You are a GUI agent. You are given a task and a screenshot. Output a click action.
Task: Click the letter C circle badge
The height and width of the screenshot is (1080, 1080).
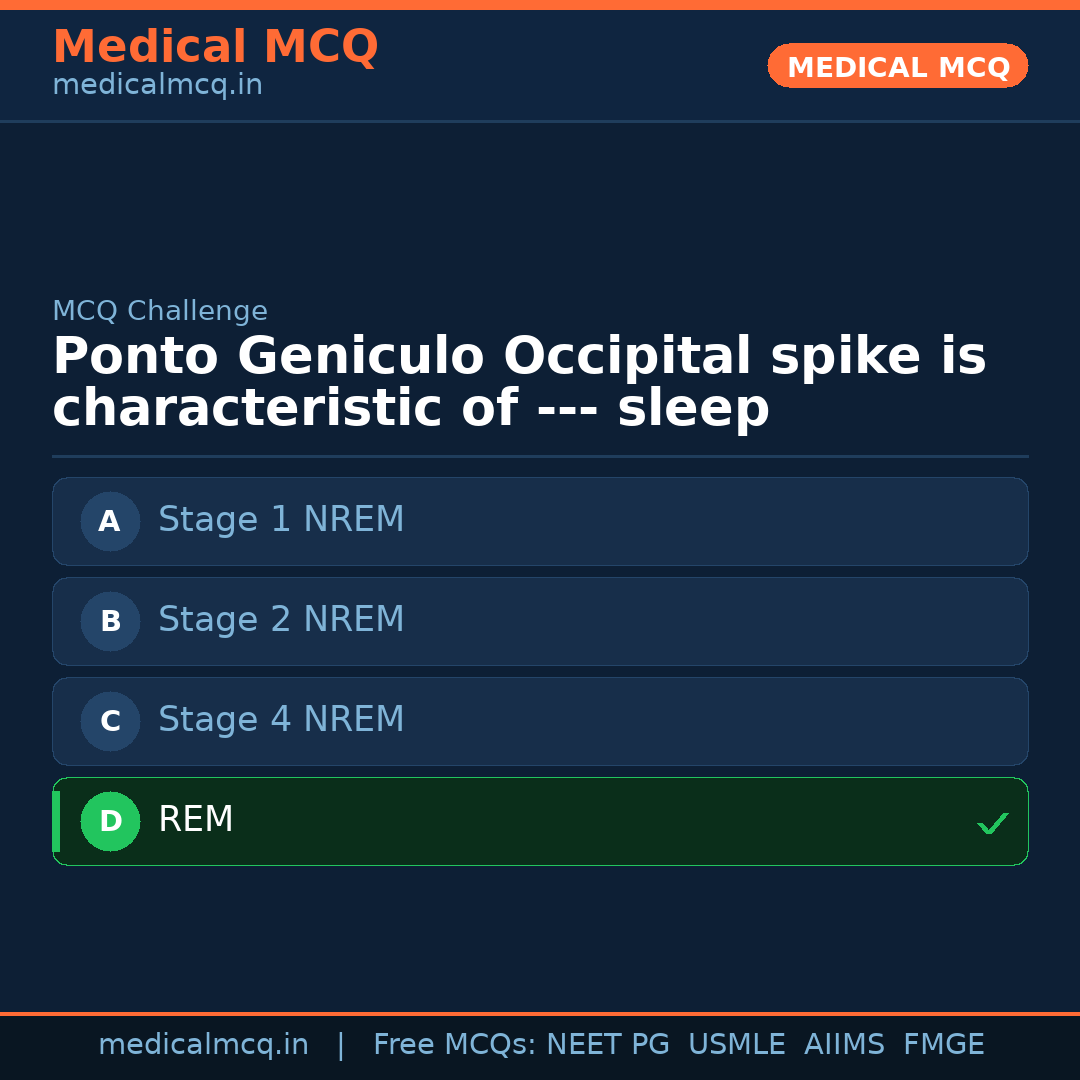(110, 721)
